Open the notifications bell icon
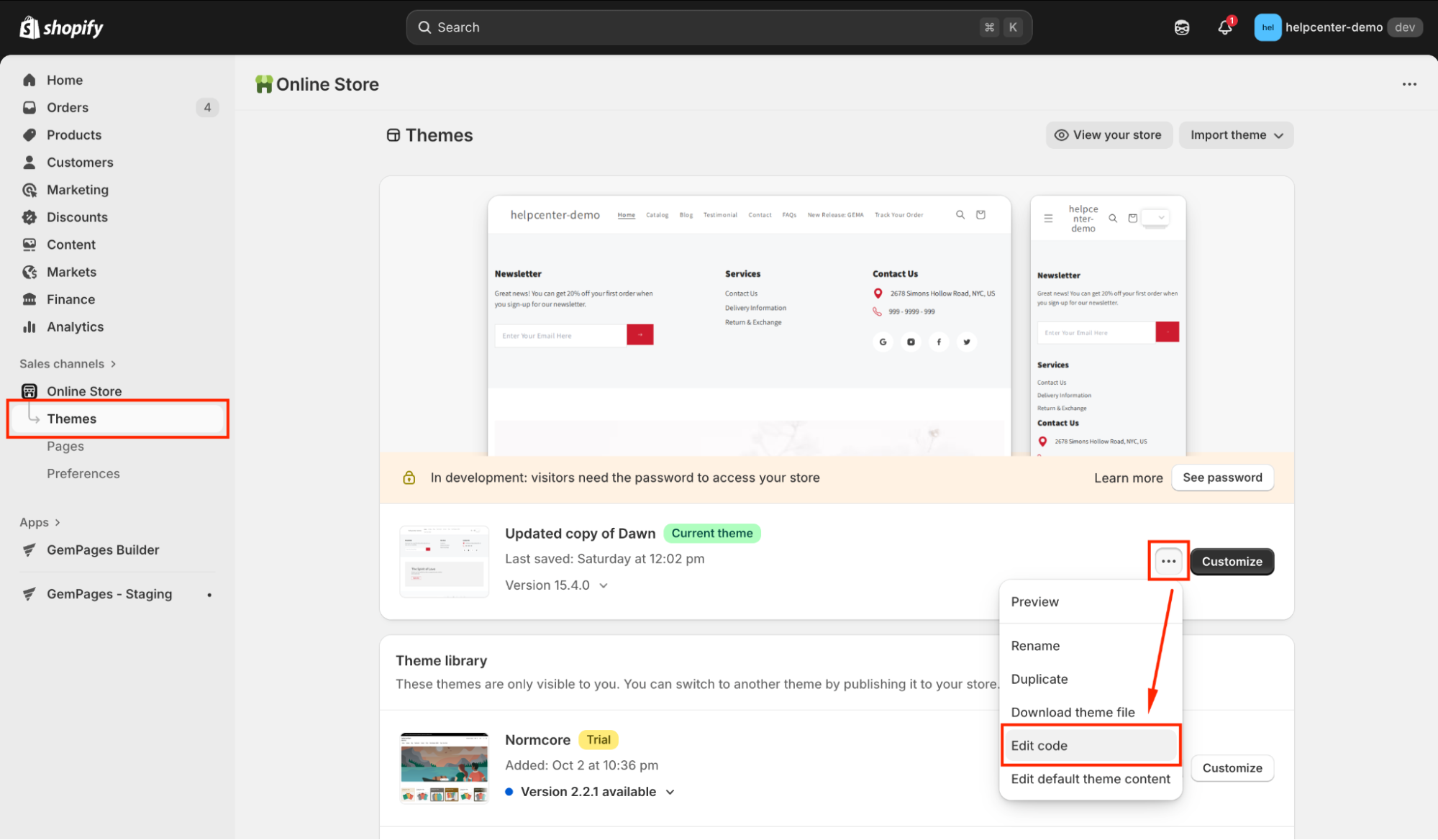This screenshot has width=1438, height=840. click(1224, 27)
